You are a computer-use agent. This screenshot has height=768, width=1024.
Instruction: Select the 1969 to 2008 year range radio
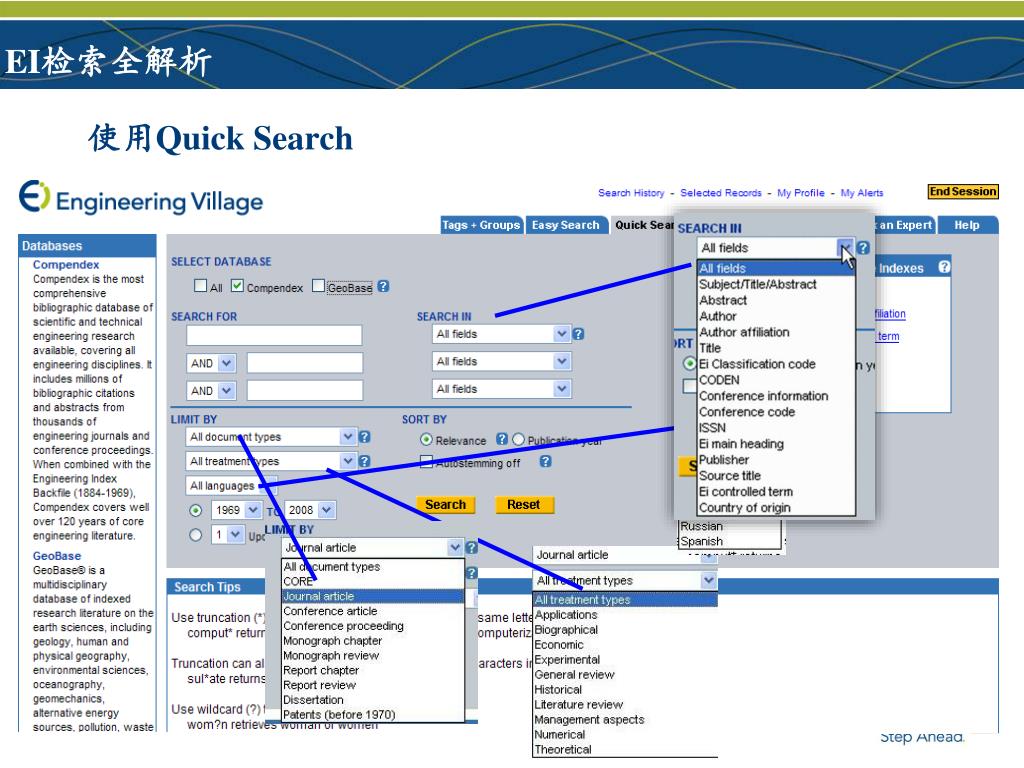pos(195,510)
